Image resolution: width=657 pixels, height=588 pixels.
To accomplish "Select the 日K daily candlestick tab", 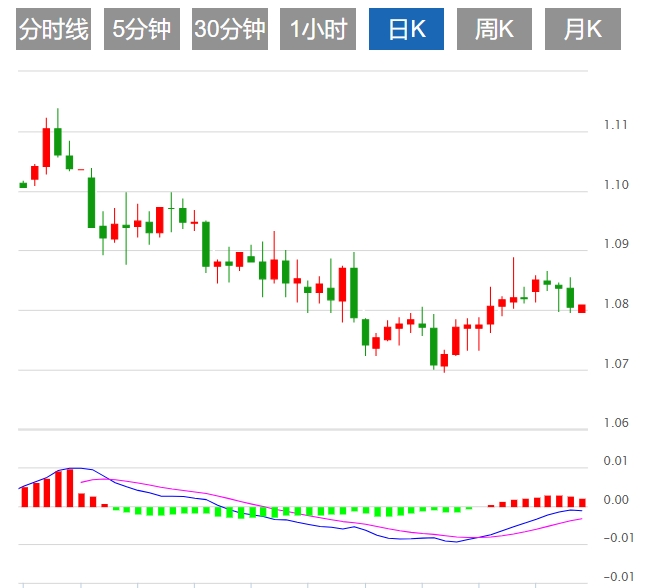I will (406, 29).
